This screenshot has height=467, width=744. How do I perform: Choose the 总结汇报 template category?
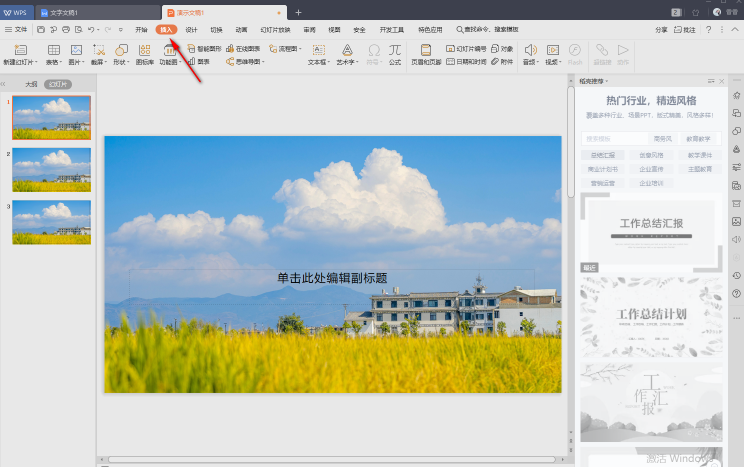[602, 155]
